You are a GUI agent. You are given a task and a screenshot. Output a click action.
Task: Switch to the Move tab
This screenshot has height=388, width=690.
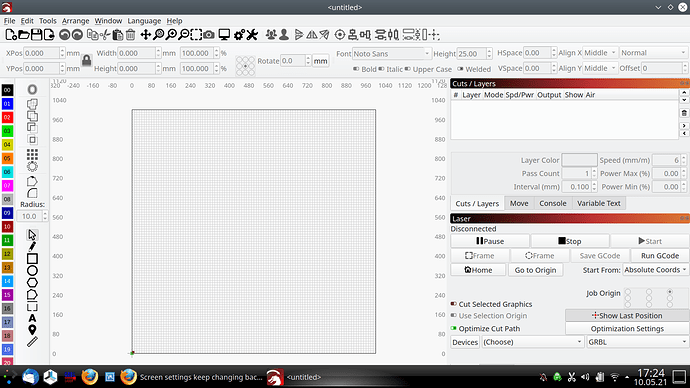(x=519, y=203)
